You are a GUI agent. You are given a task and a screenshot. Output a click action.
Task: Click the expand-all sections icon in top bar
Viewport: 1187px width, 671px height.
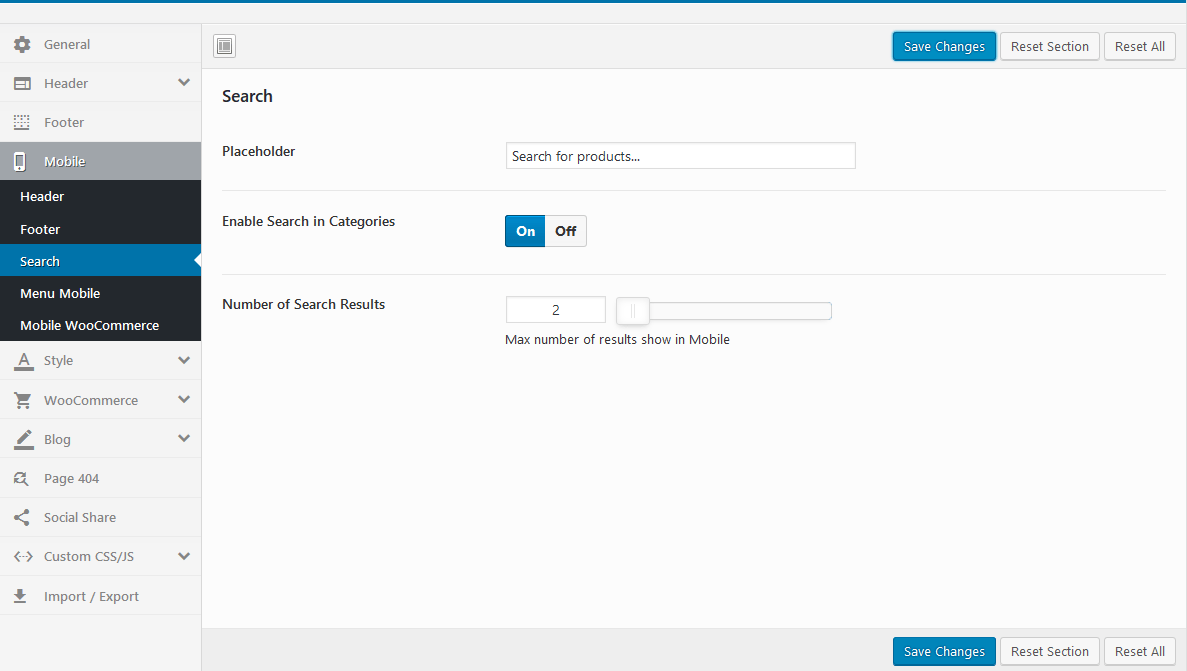[224, 46]
